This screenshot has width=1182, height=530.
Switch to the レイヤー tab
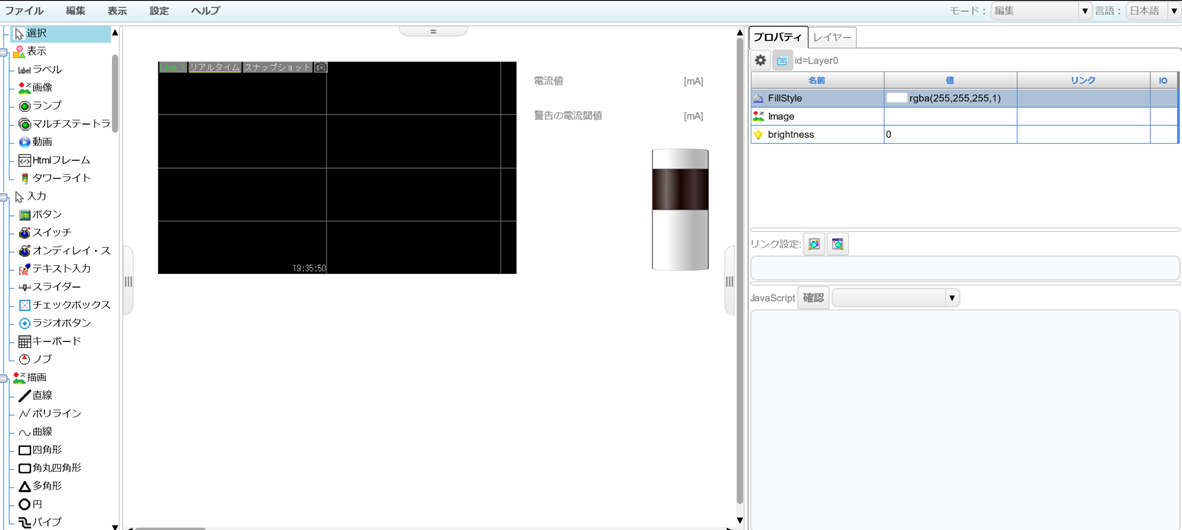point(832,36)
